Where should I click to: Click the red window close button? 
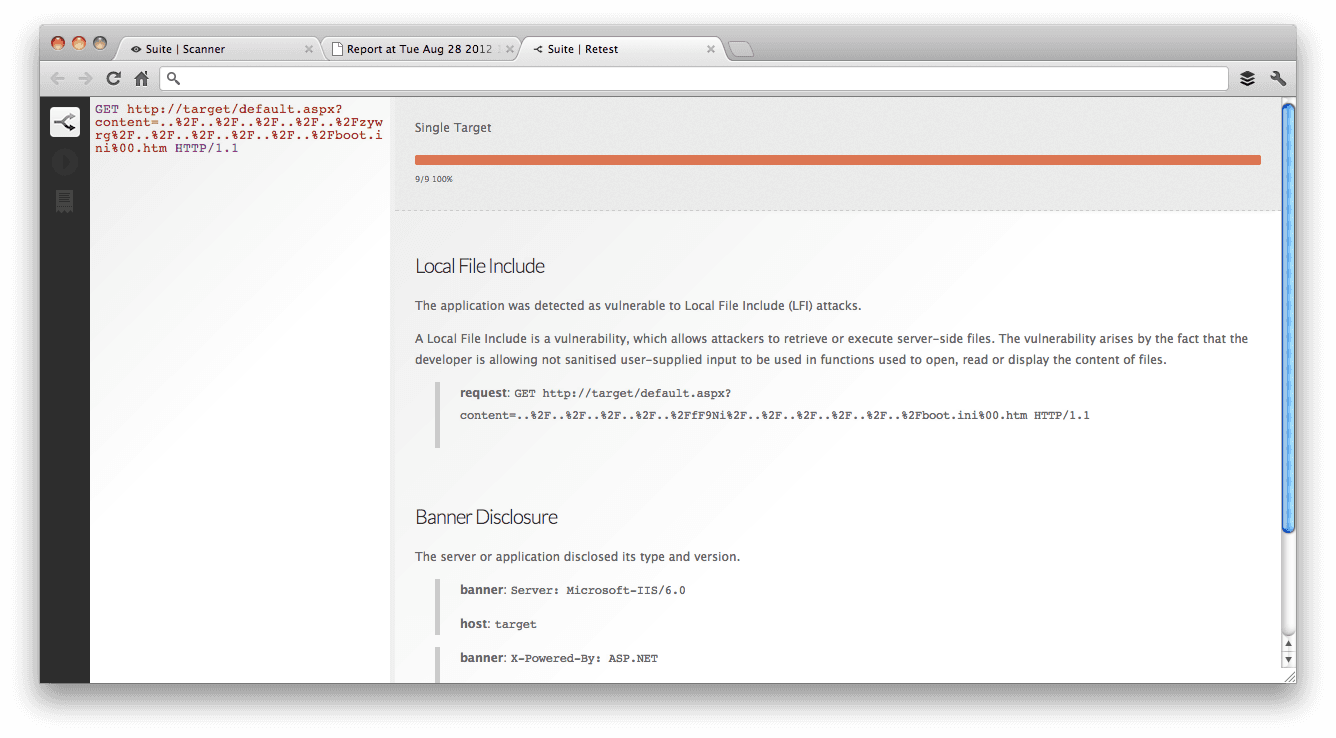(x=57, y=43)
